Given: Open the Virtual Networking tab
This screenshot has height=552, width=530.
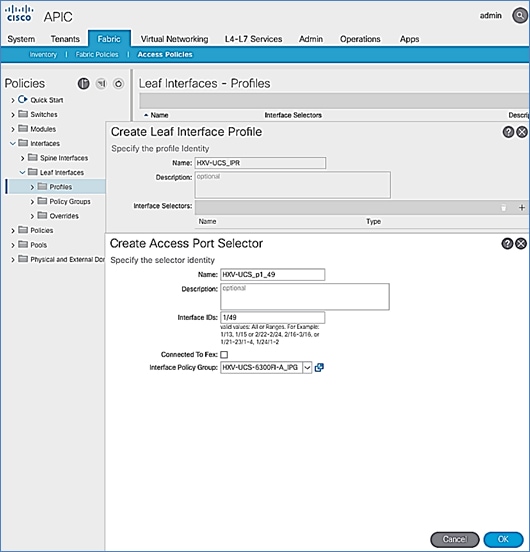Looking at the screenshot, I should coord(175,39).
